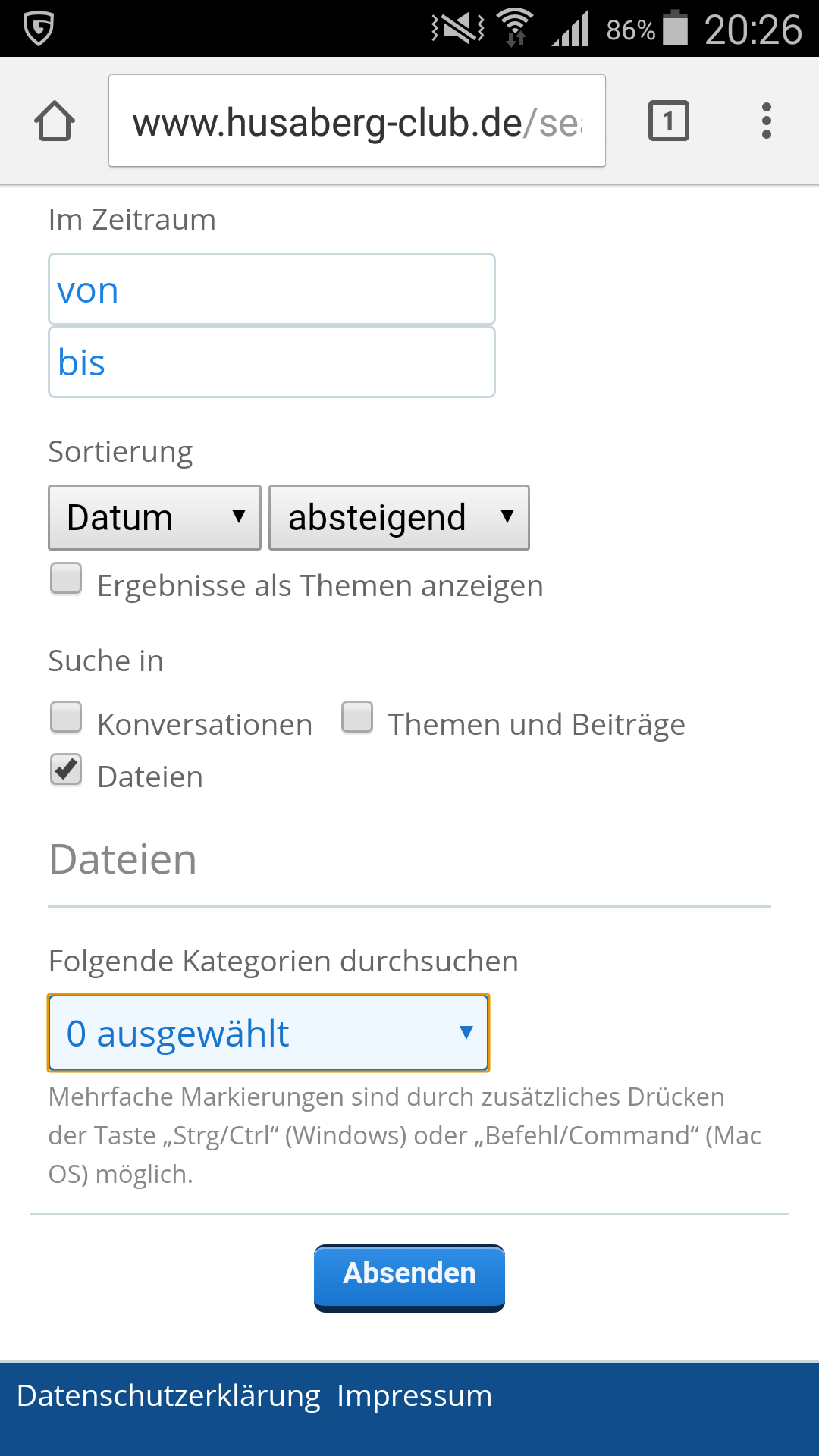This screenshot has width=819, height=1456.
Task: Uncheck the Dateien checkbox
Action: coord(67,770)
